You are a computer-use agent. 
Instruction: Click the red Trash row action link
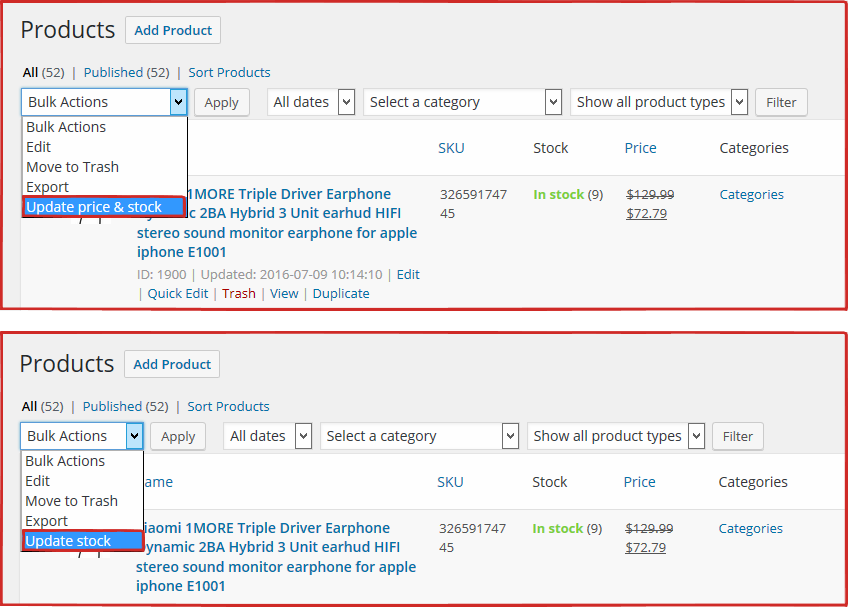coord(239,293)
